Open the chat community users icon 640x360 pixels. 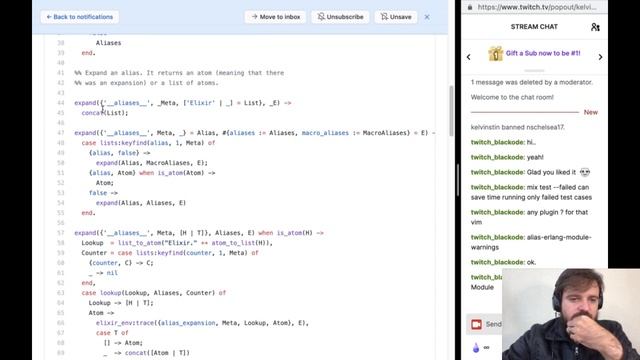click(x=595, y=27)
